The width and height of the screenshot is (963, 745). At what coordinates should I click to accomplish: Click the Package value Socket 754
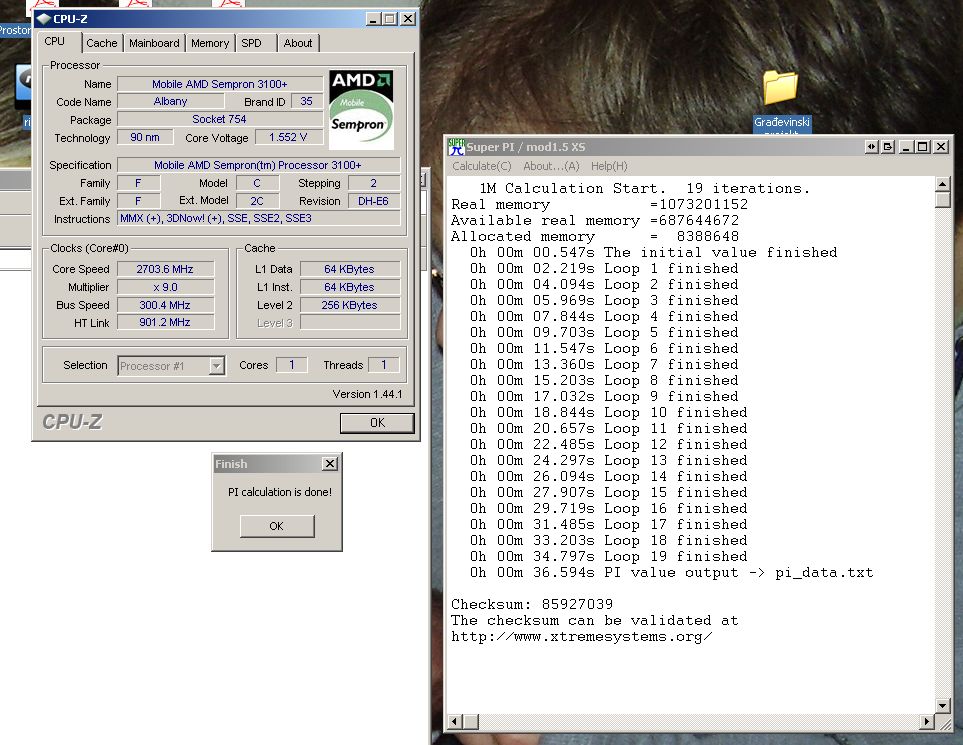(220, 119)
